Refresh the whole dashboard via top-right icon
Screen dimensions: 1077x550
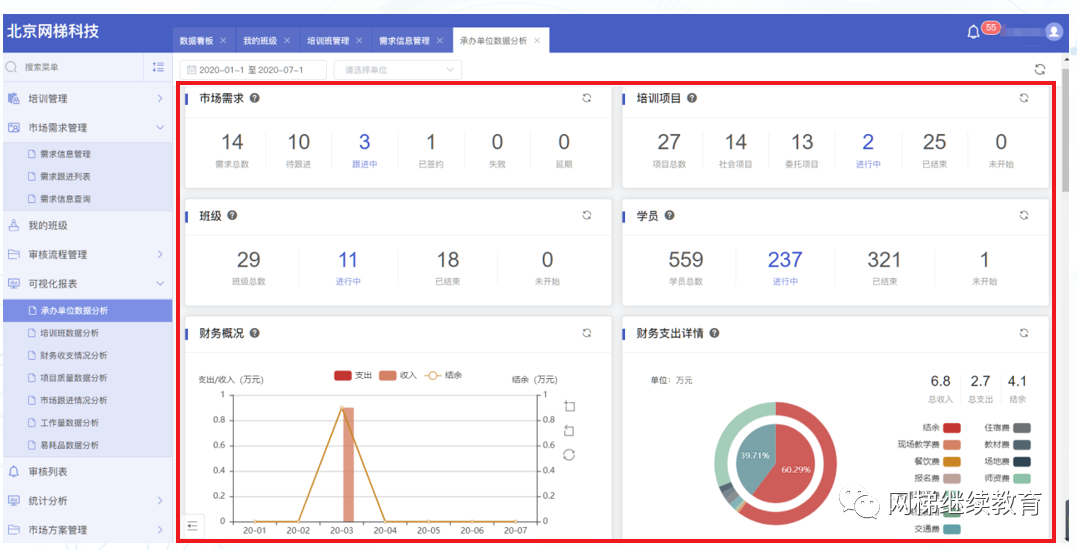[x=1040, y=69]
